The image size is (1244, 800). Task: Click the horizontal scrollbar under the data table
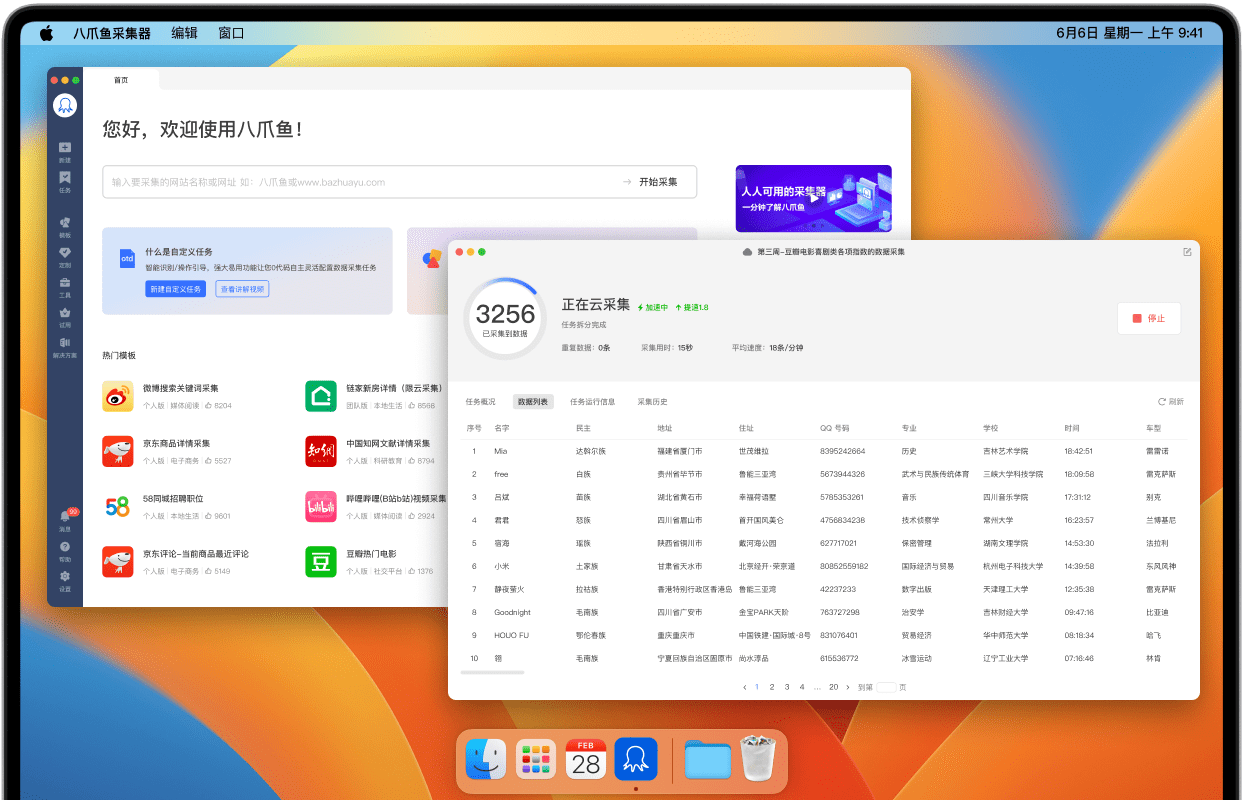(492, 673)
